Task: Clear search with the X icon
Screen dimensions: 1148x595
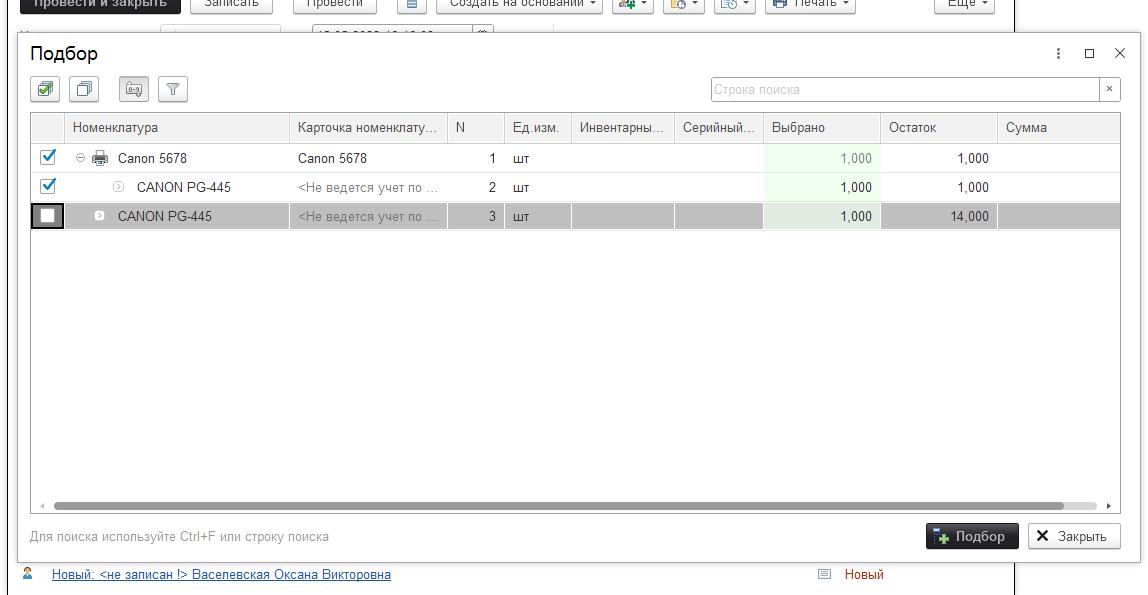Action: (x=1109, y=89)
